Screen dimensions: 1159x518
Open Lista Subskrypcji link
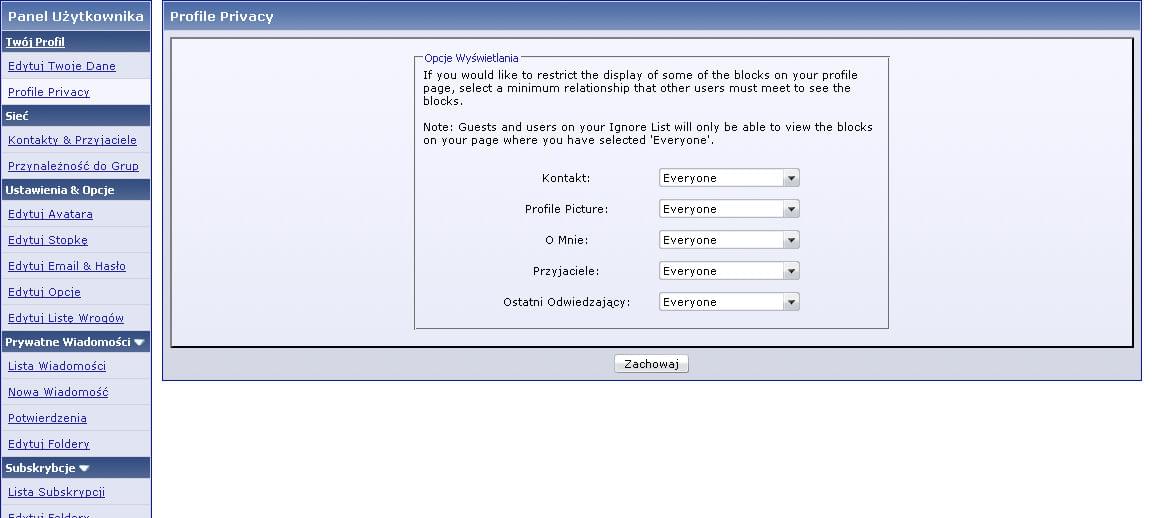coord(56,492)
